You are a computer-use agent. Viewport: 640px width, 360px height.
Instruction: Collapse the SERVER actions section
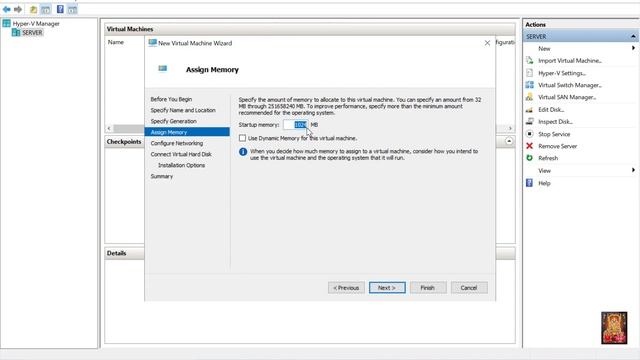(633, 37)
